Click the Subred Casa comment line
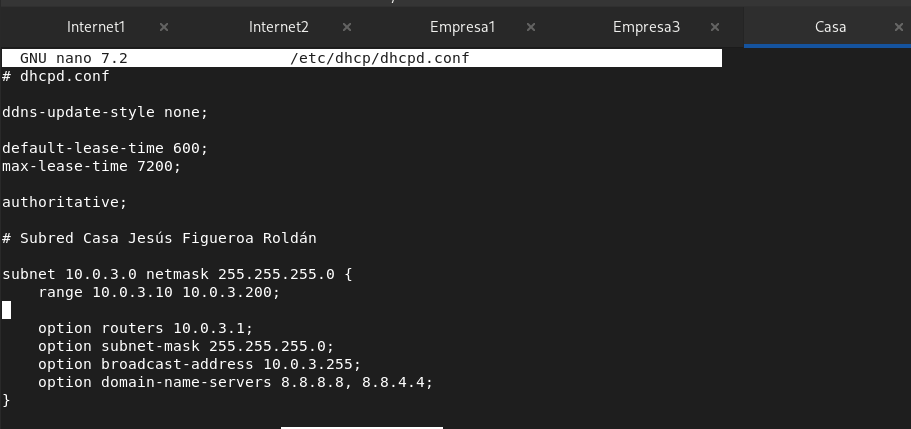Screen dimensions: 911x429 [159, 238]
